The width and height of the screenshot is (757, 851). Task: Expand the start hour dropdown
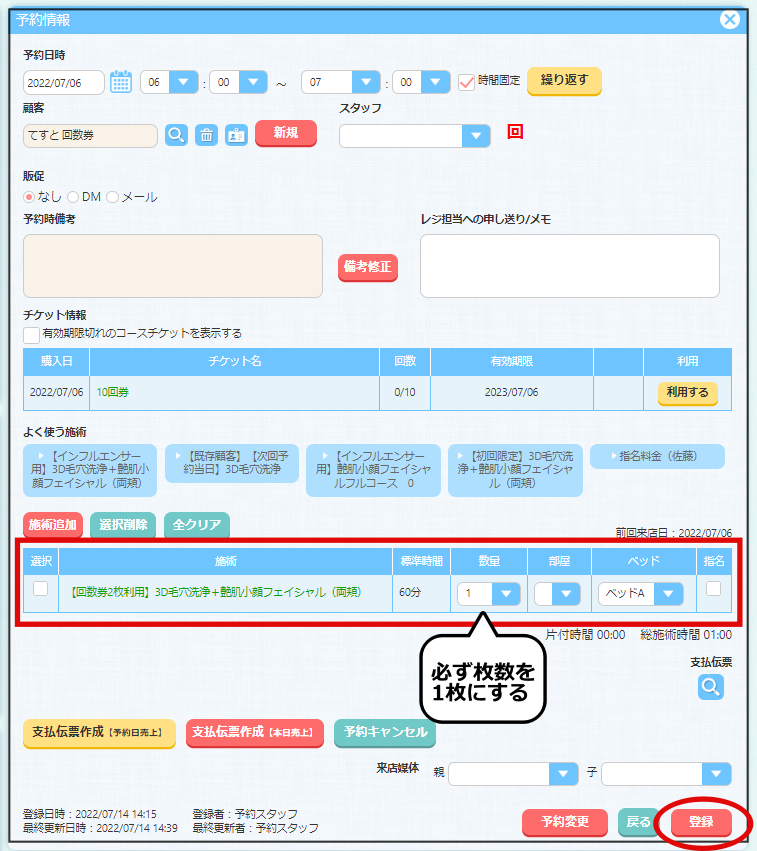click(x=183, y=82)
